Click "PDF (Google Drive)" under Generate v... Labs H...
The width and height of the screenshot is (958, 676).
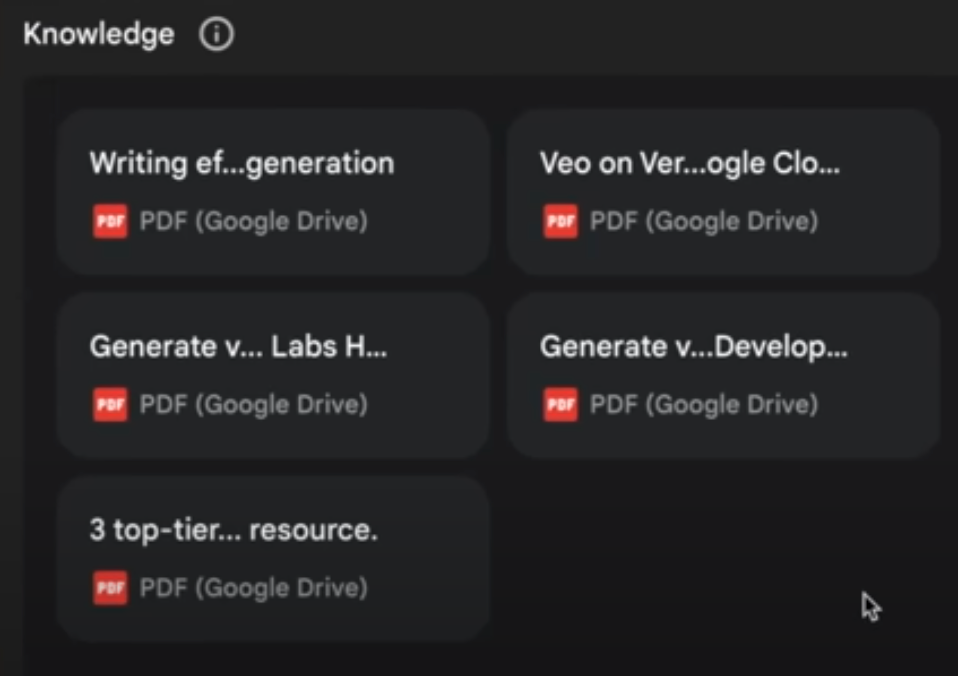[253, 404]
